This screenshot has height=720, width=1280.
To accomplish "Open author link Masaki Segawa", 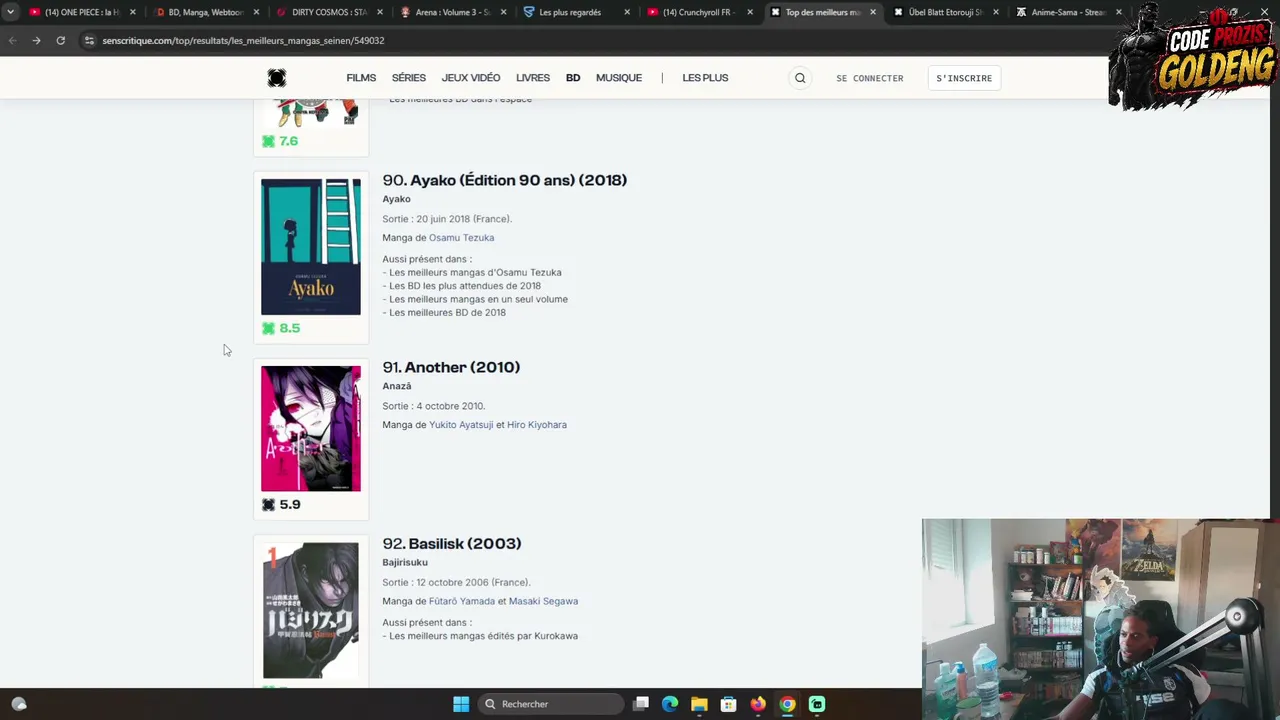I will pyautogui.click(x=543, y=602).
